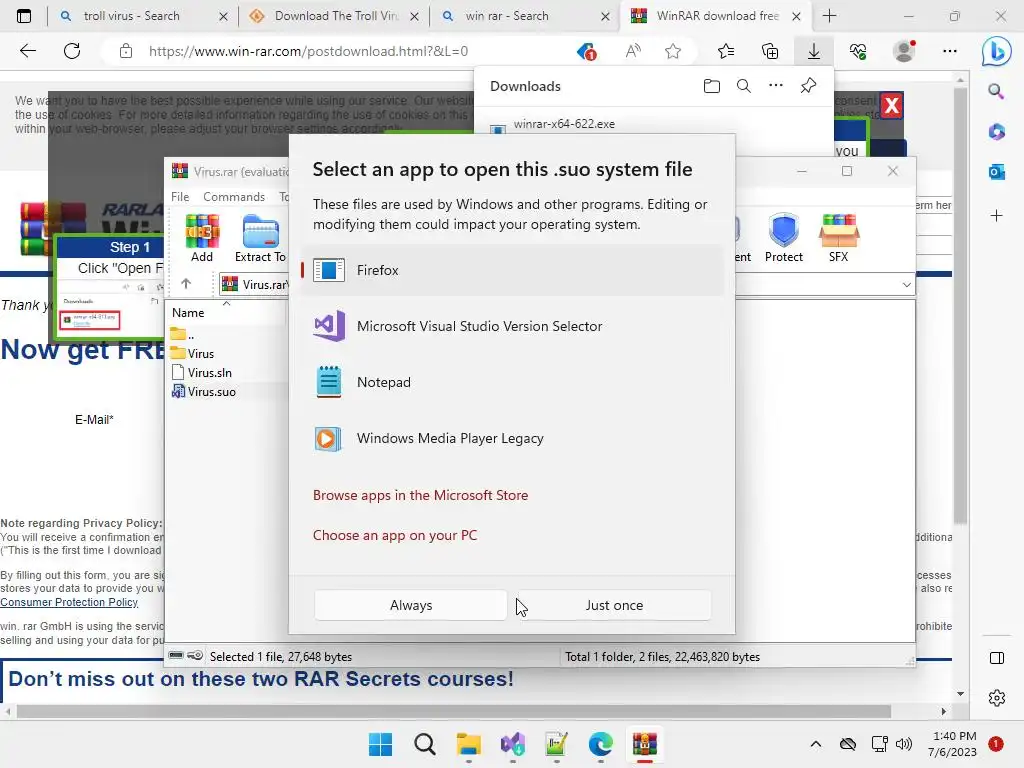Show hidden system tray icons

pyautogui.click(x=816, y=744)
